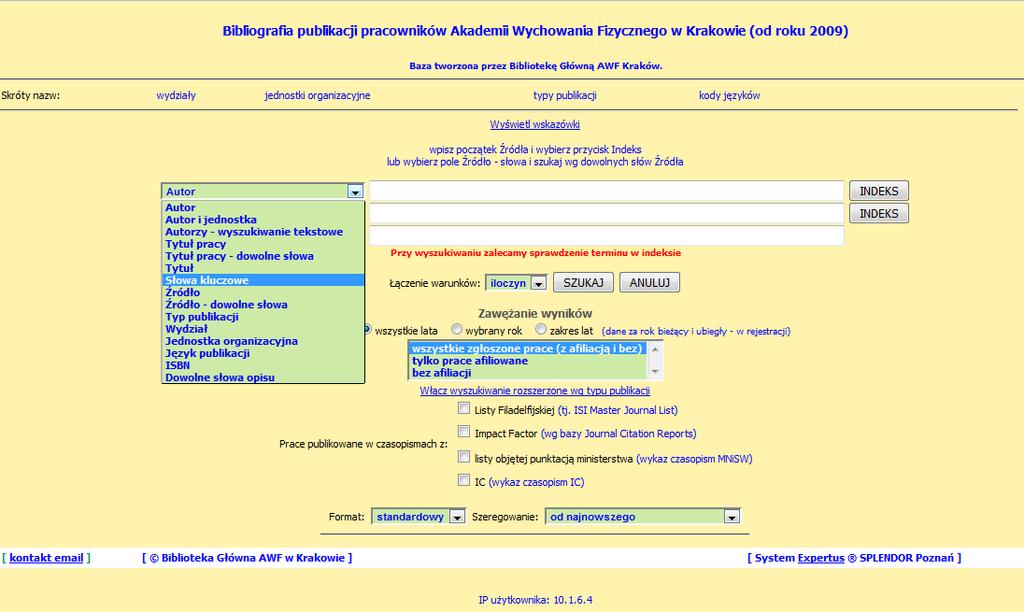Click the third search input field
The height and width of the screenshot is (612, 1024).
607,235
